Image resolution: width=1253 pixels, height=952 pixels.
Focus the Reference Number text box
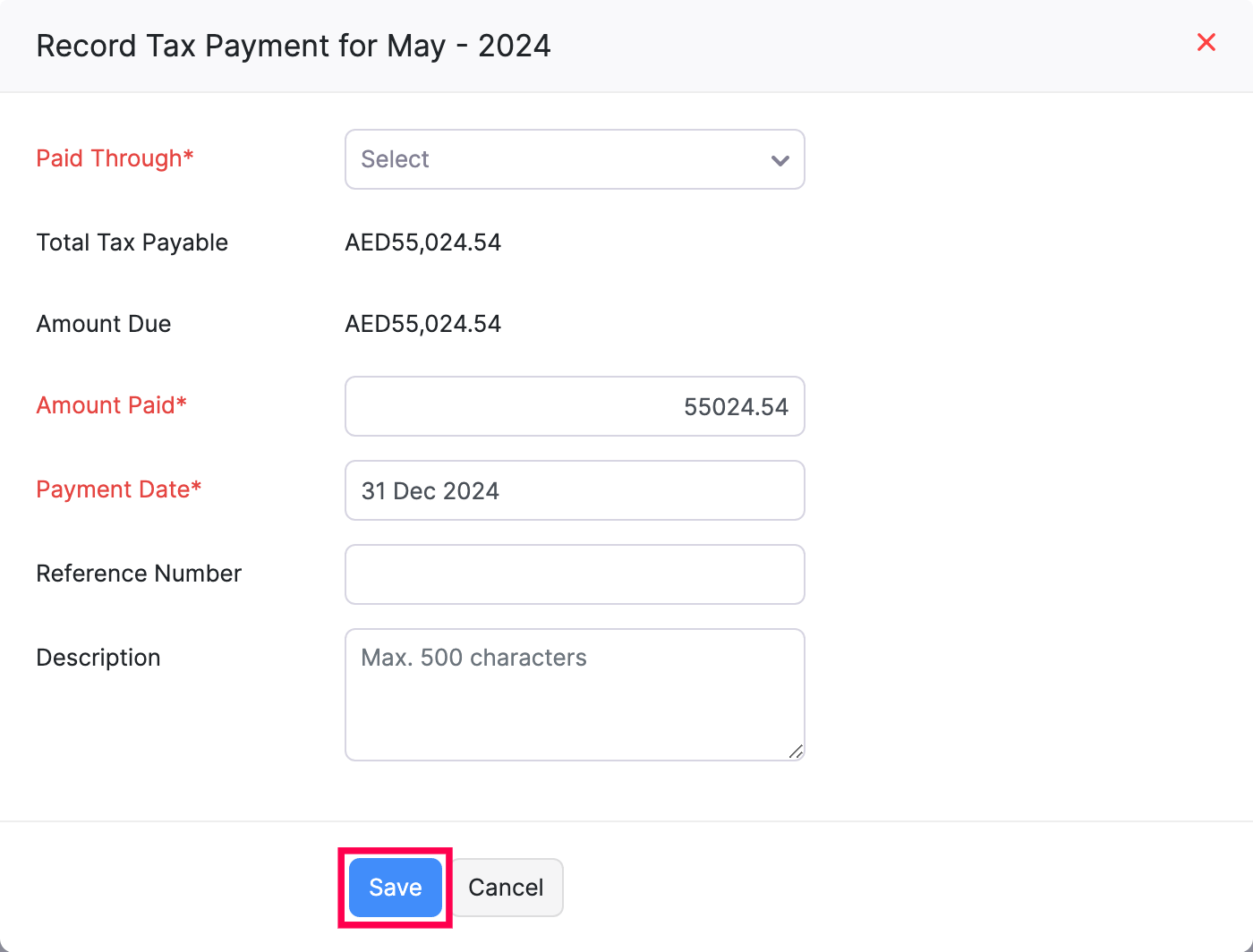click(x=574, y=574)
